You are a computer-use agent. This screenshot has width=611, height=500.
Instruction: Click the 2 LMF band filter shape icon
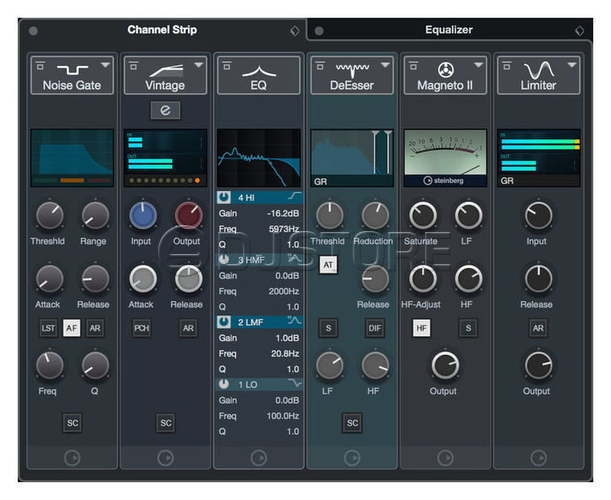(295, 321)
